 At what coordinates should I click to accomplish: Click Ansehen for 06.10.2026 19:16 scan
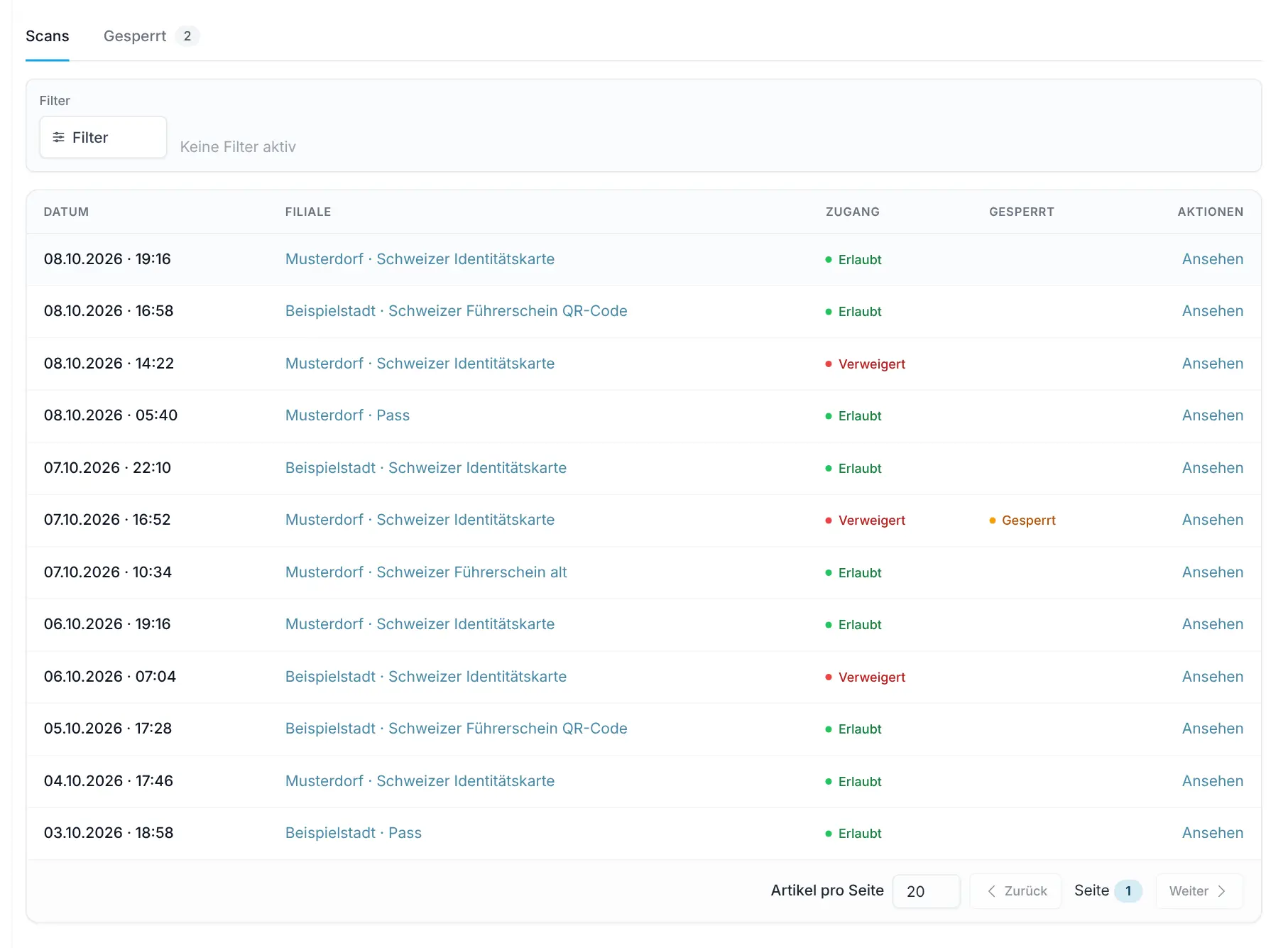click(1212, 624)
